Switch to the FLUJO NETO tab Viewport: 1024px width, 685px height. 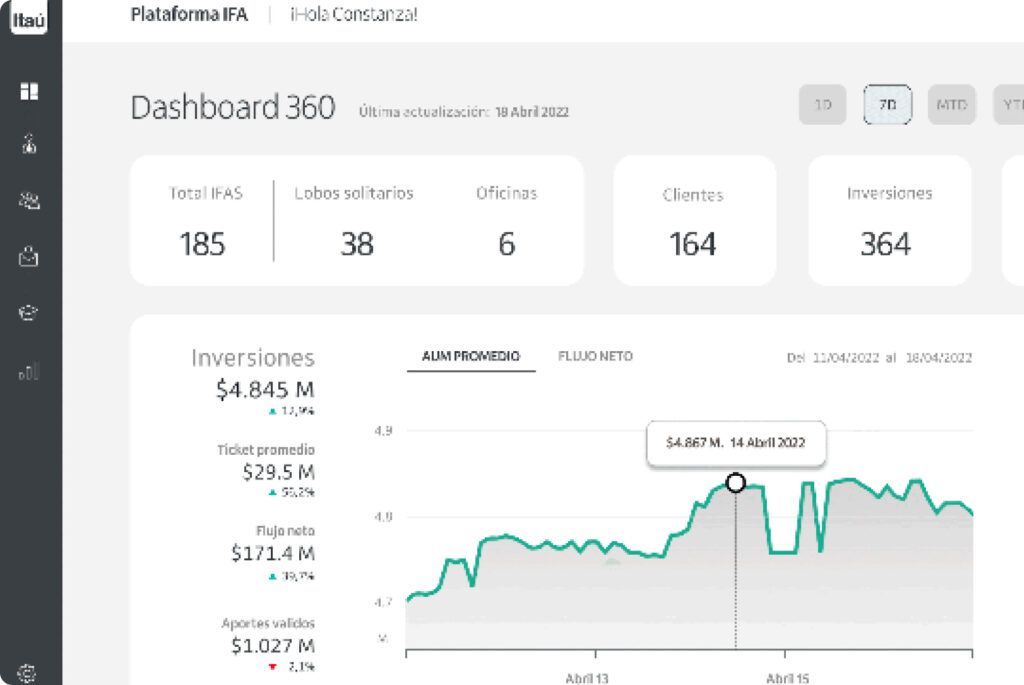[595, 356]
